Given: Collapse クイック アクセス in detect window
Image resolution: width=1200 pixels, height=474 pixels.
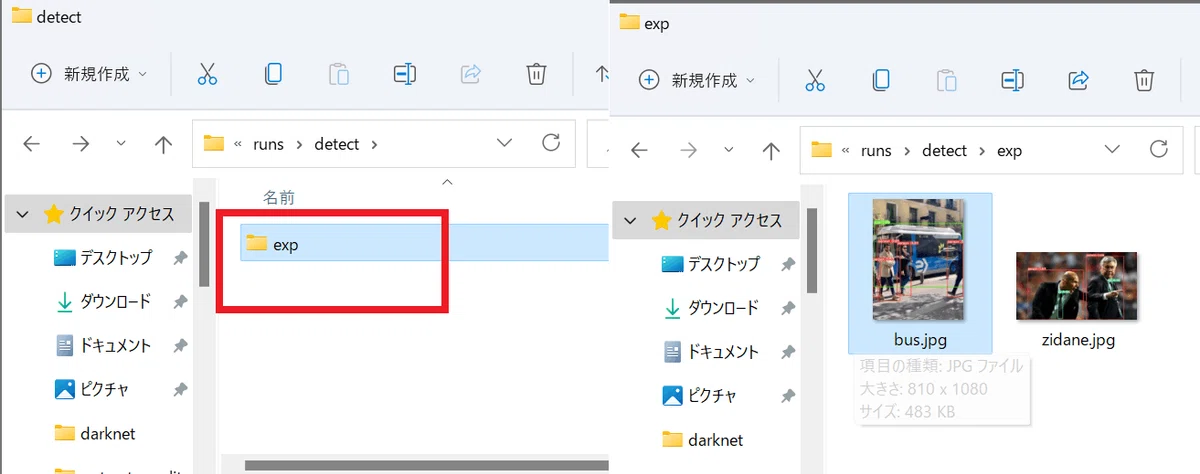Looking at the screenshot, I should [22, 214].
